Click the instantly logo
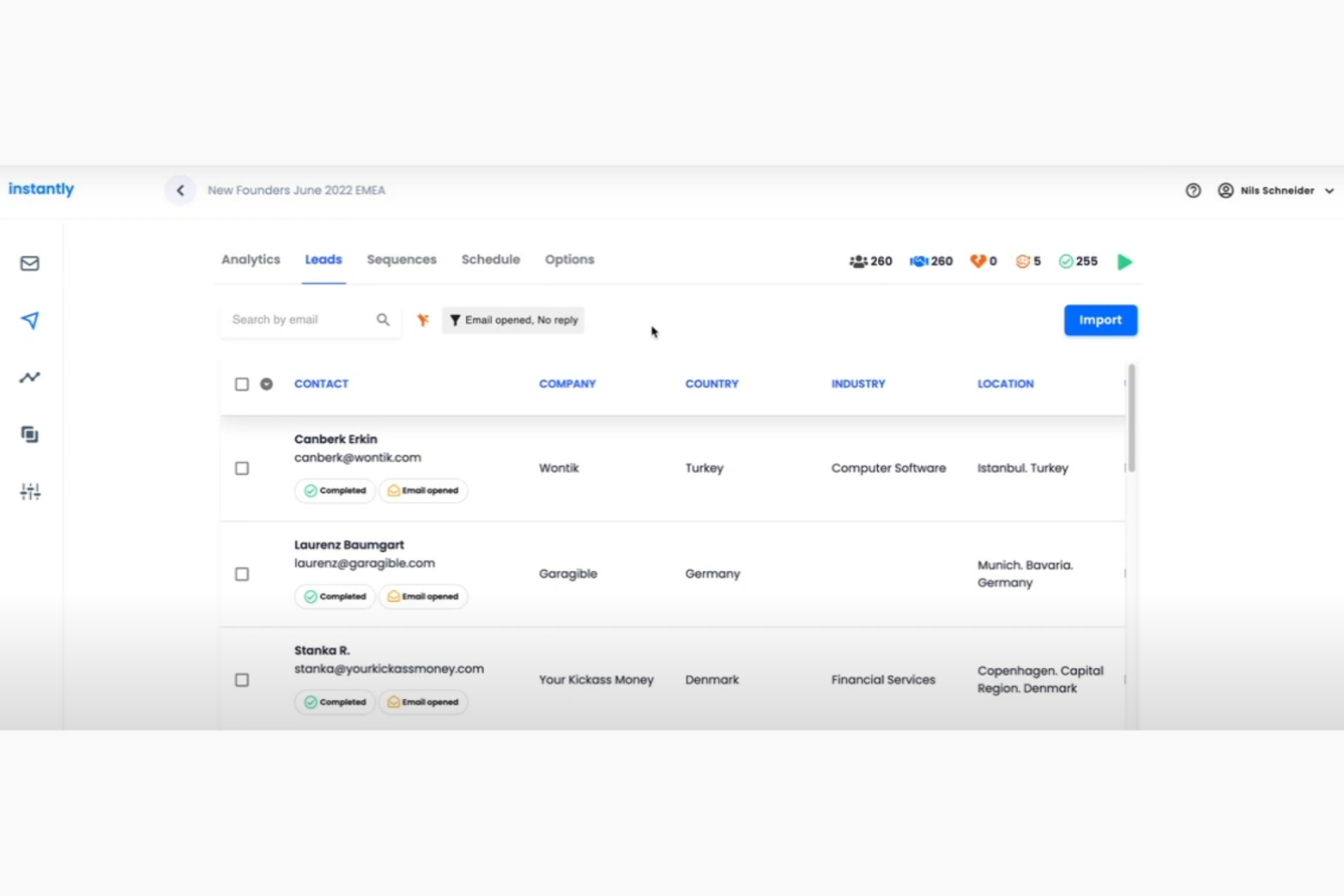Viewport: 1344px width, 896px height. (x=42, y=189)
